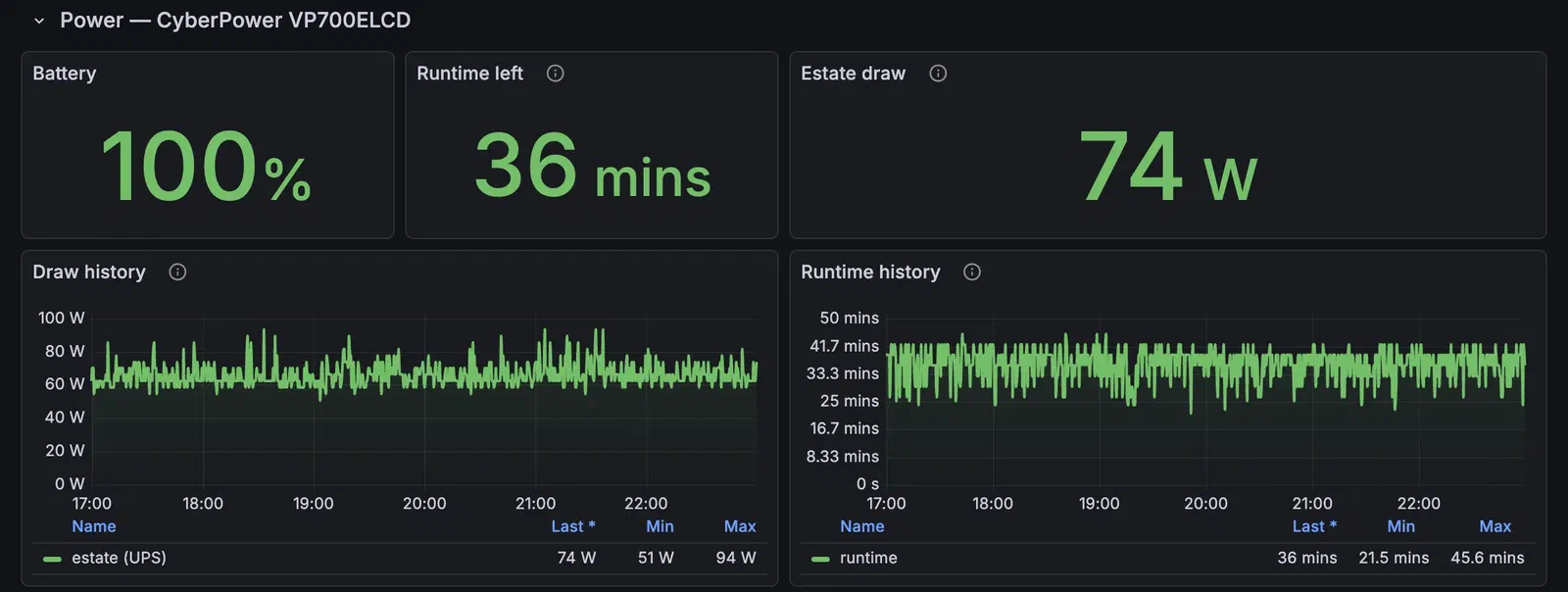Click the 51 W min value in legend
Screen dimensions: 1568x592
(x=656, y=558)
